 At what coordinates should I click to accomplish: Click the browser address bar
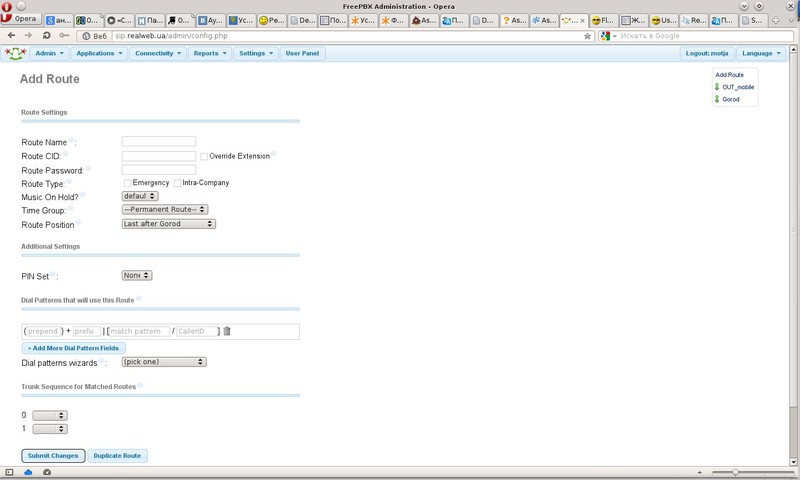point(347,36)
